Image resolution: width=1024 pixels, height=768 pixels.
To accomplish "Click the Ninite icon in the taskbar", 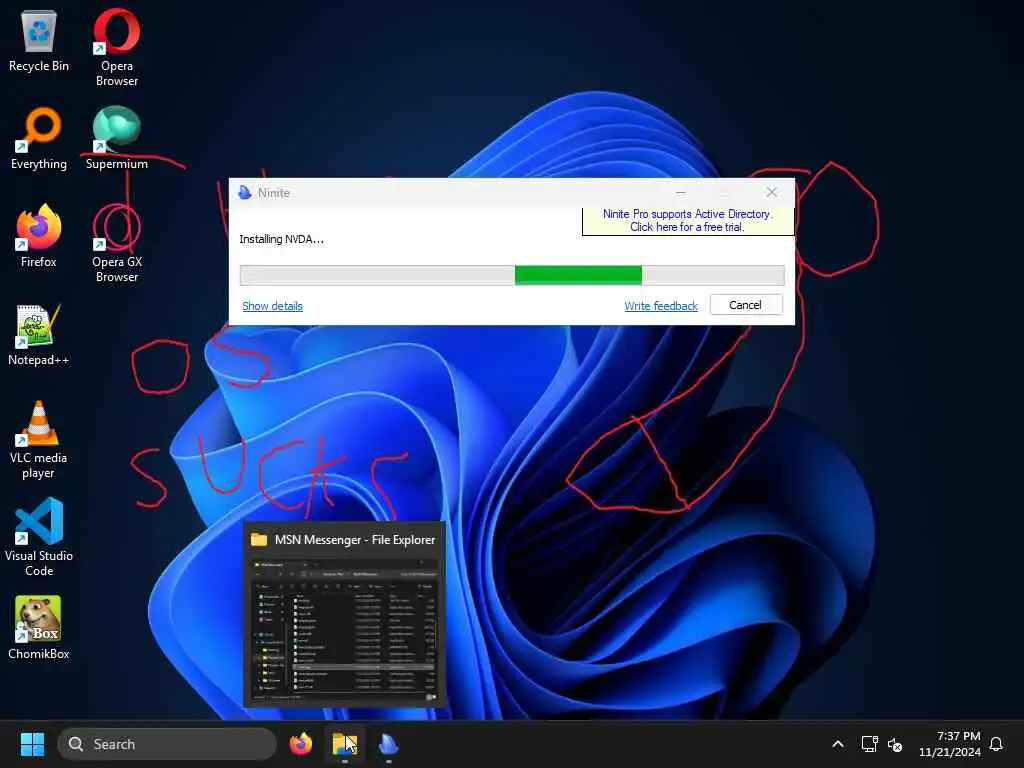I will tap(389, 744).
